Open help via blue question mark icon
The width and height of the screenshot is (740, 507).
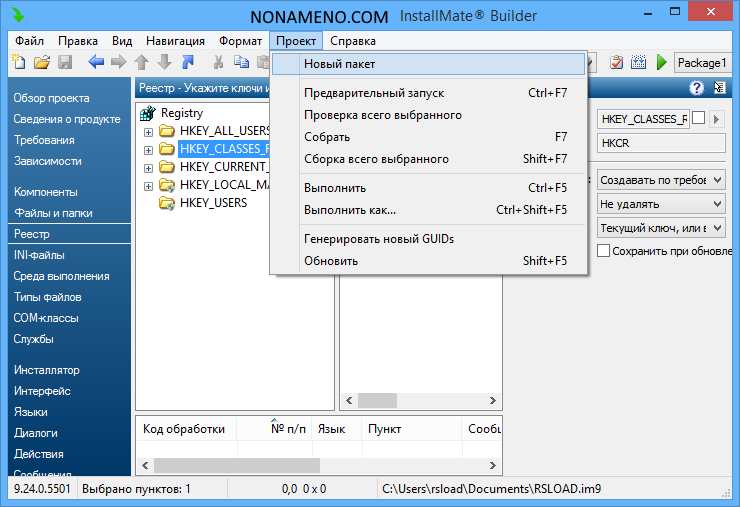[696, 89]
